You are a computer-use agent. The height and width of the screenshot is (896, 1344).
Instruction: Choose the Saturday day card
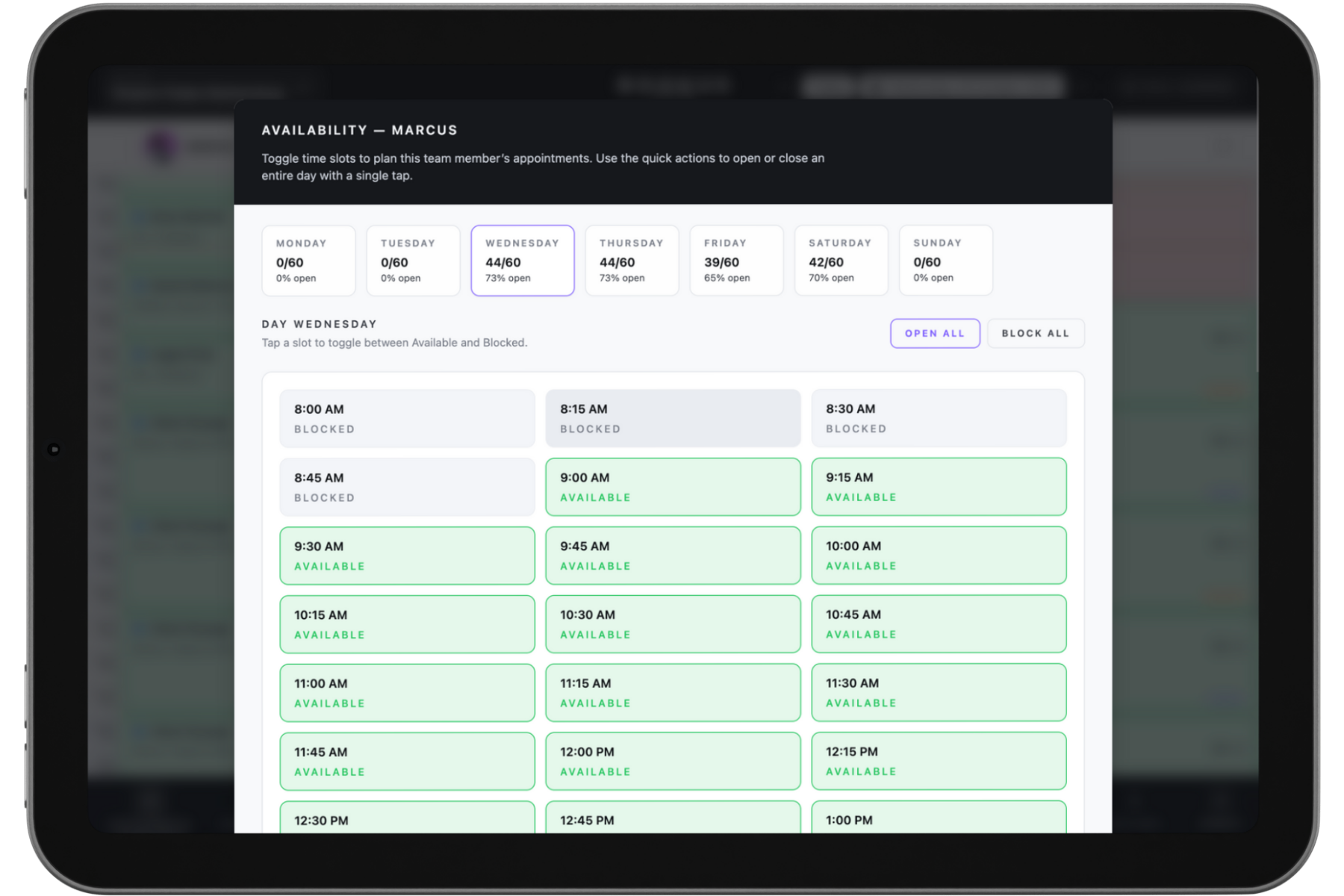pos(841,261)
